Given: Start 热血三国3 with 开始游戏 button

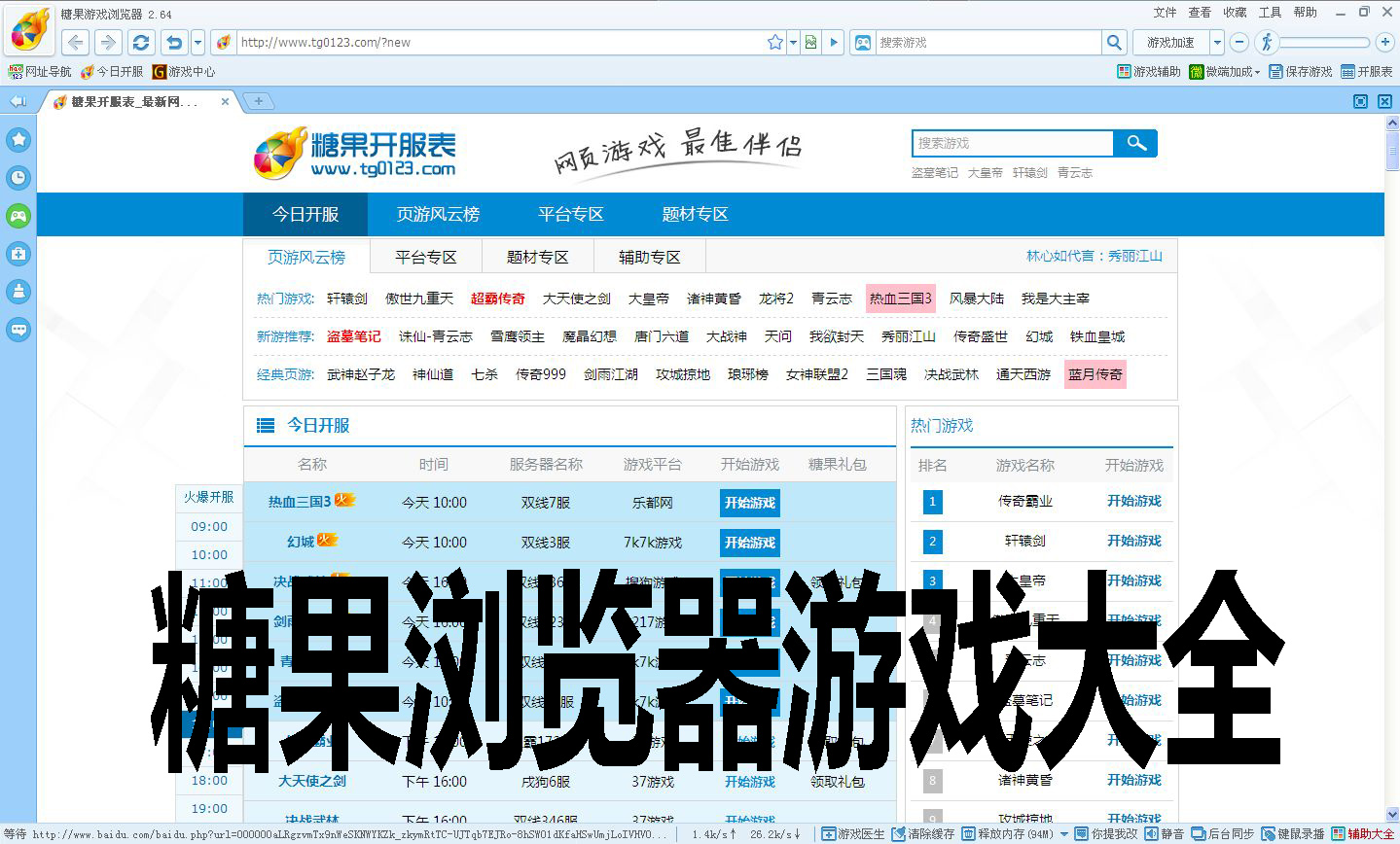Looking at the screenshot, I should pyautogui.click(x=750, y=503).
